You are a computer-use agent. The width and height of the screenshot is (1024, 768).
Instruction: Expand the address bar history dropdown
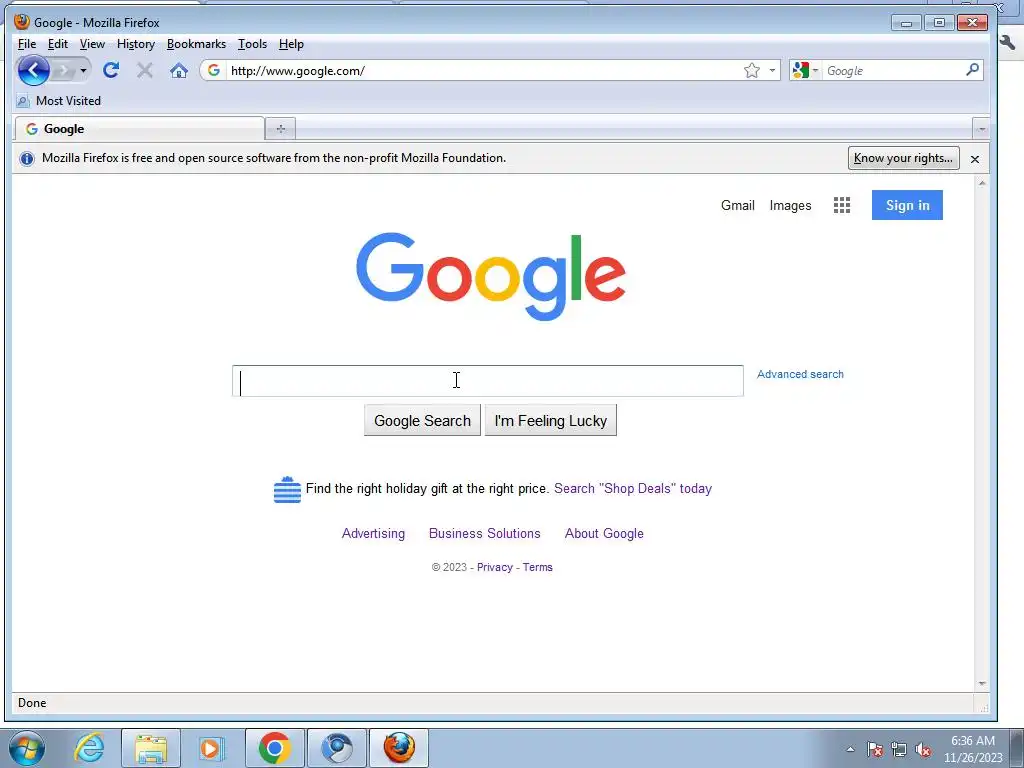point(772,70)
